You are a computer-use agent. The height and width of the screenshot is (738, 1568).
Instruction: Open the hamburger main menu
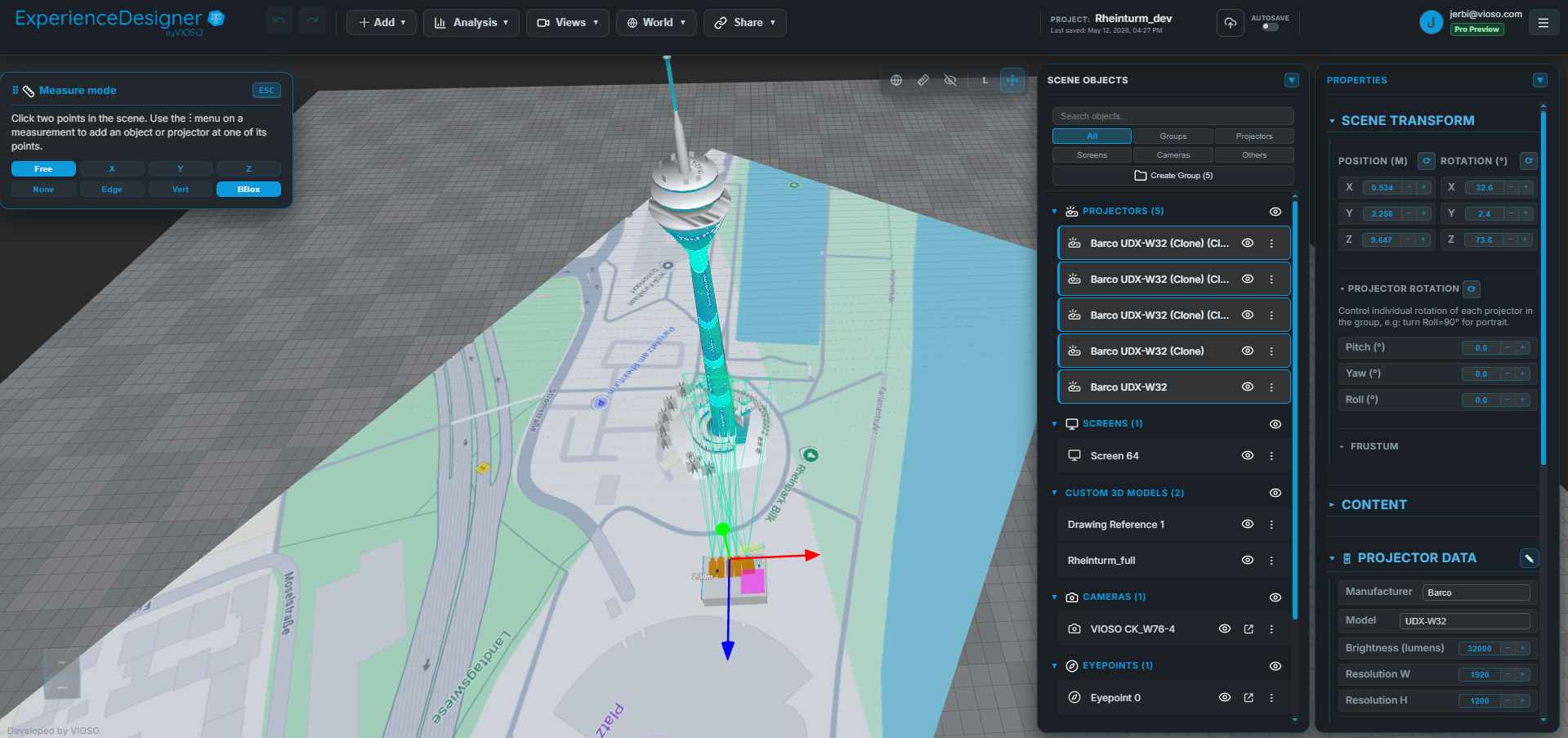coord(1543,23)
